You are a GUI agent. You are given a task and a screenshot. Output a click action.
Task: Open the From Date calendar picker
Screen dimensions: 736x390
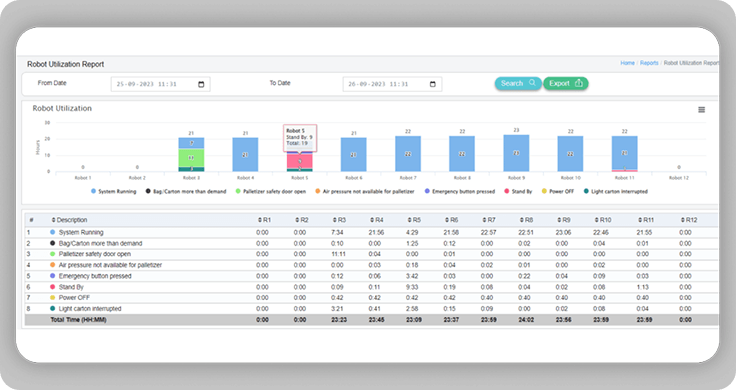201,84
